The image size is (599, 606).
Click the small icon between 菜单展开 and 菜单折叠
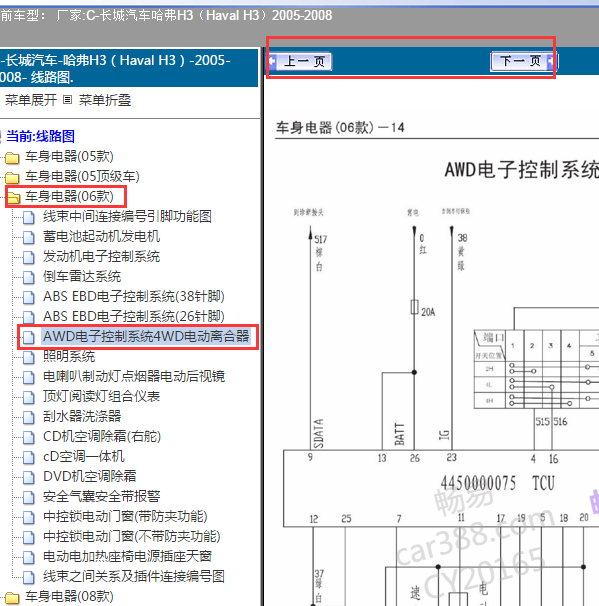click(68, 100)
